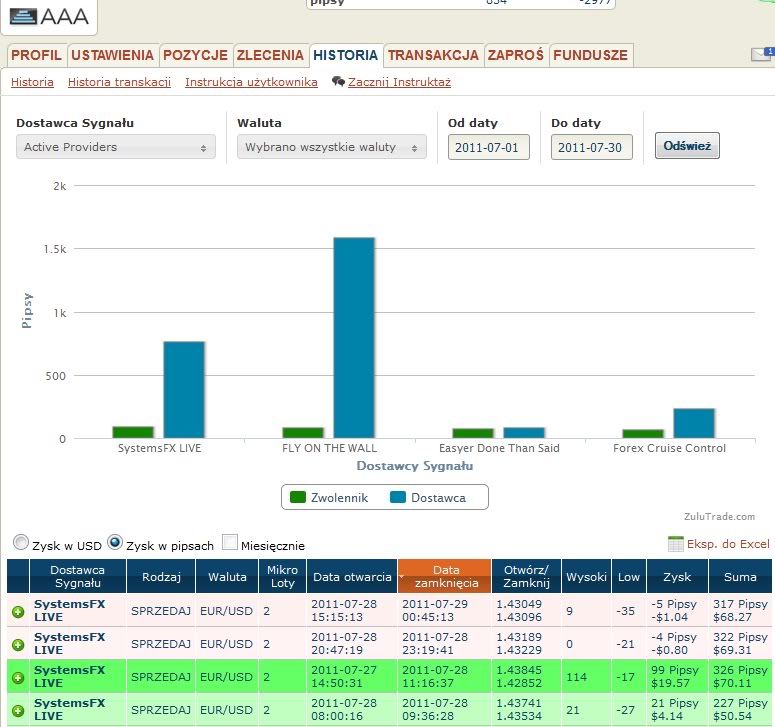Click the FLY ON THE WALL axis label

tap(330, 448)
